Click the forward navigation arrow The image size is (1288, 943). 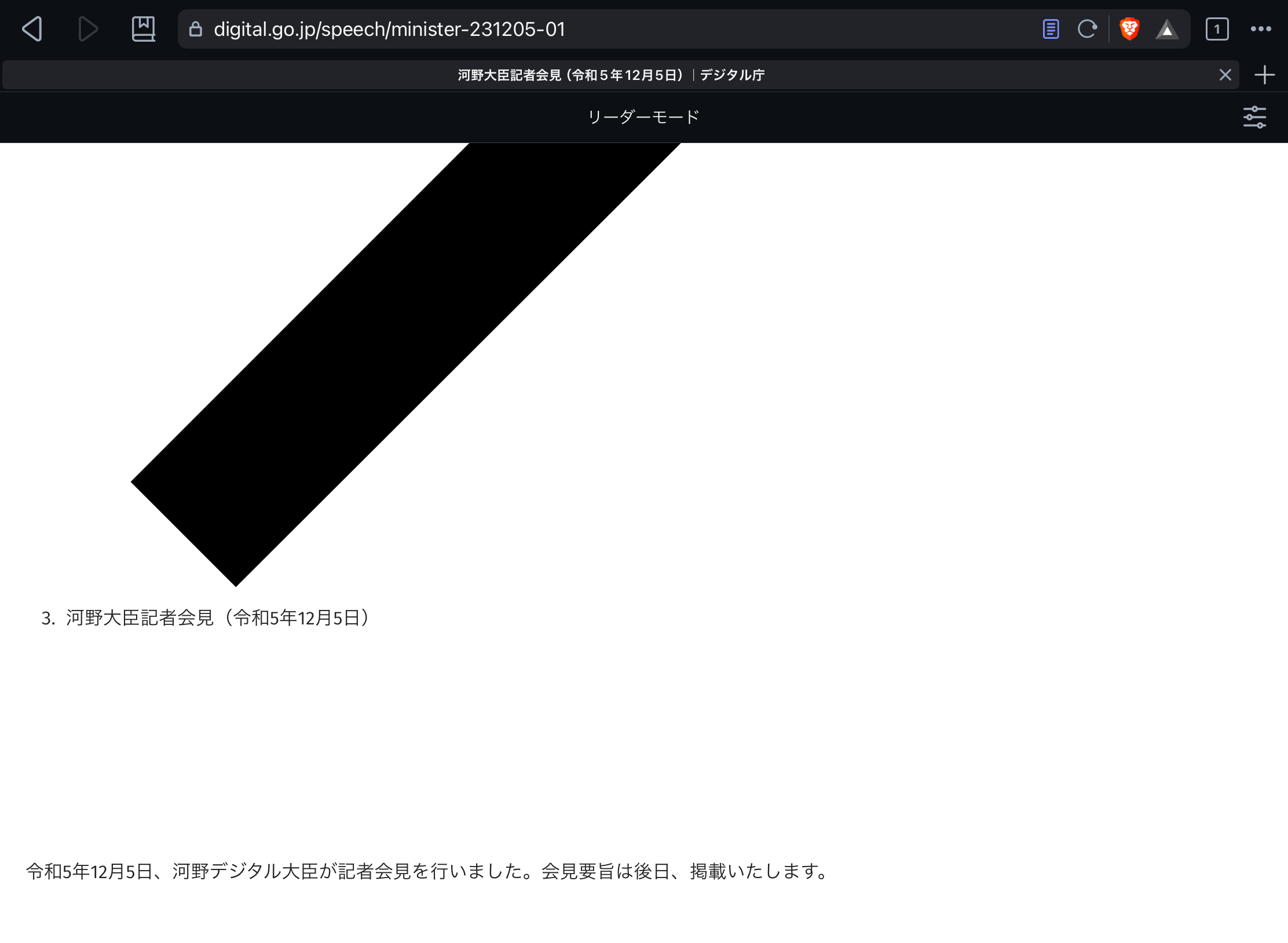pos(88,29)
